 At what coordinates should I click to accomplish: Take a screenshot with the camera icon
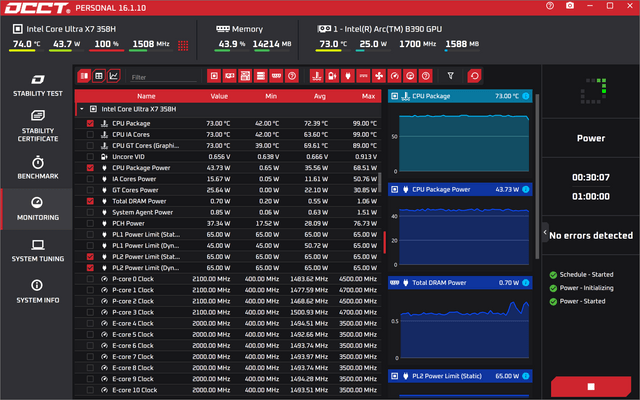[570, 6]
